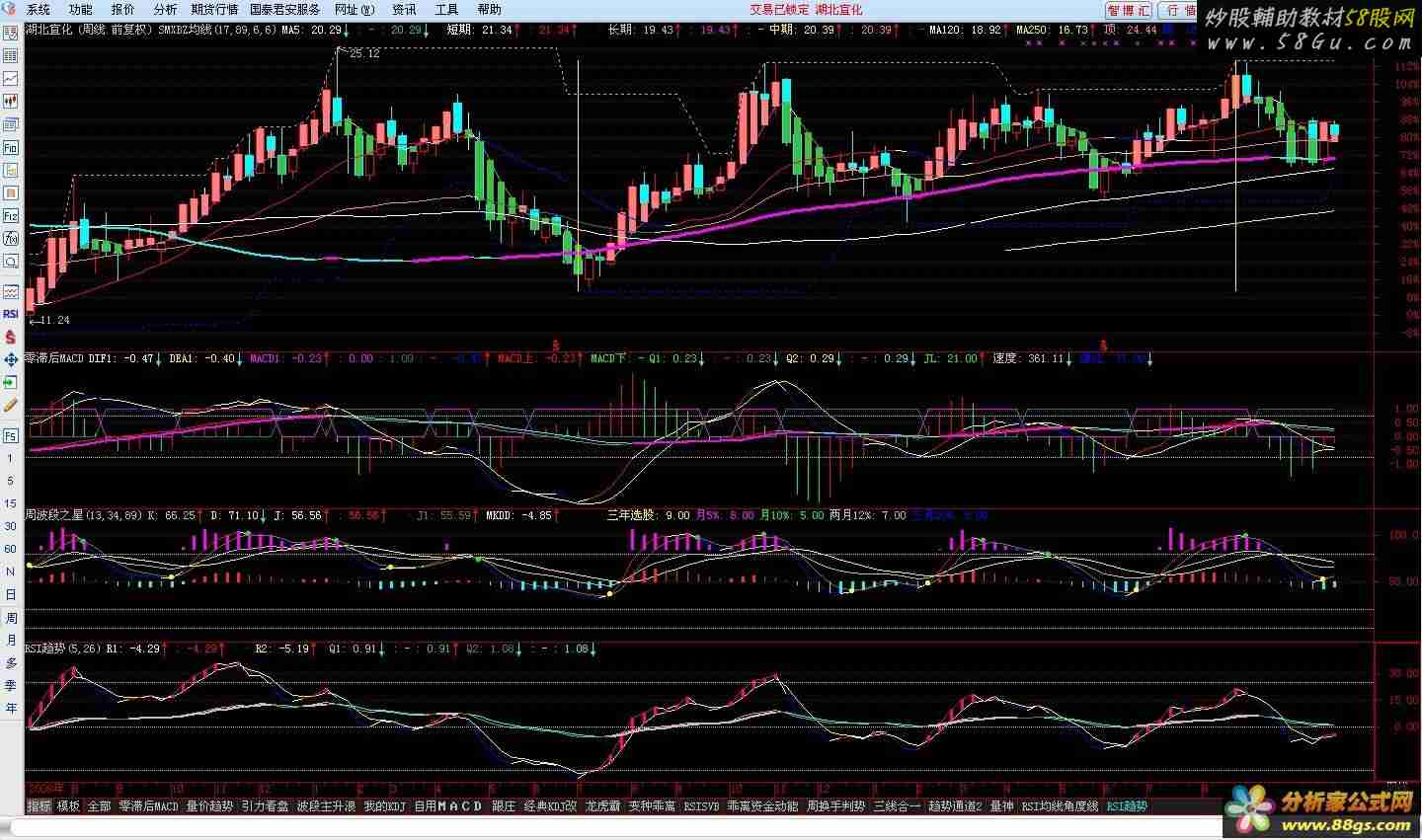Open the 资讯 menu

pos(404,10)
